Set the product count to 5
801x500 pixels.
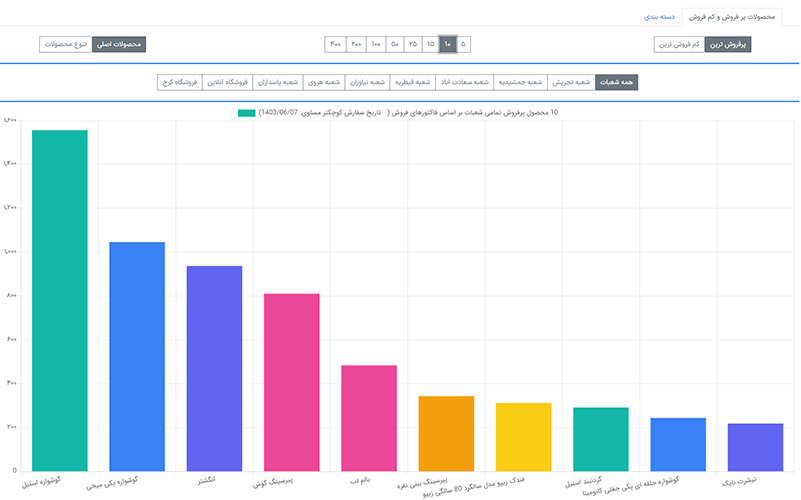click(464, 44)
